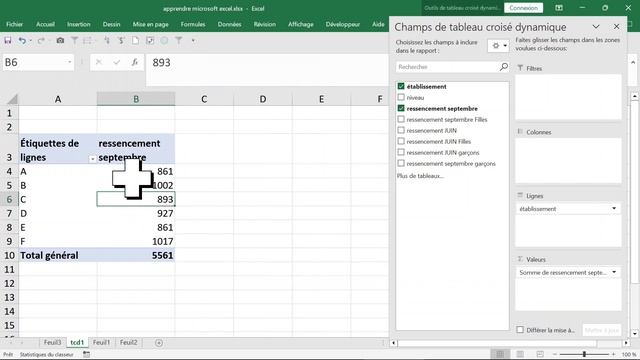Open the pivot pane options chevron
Screen dimensions: 640x360
[596, 27]
